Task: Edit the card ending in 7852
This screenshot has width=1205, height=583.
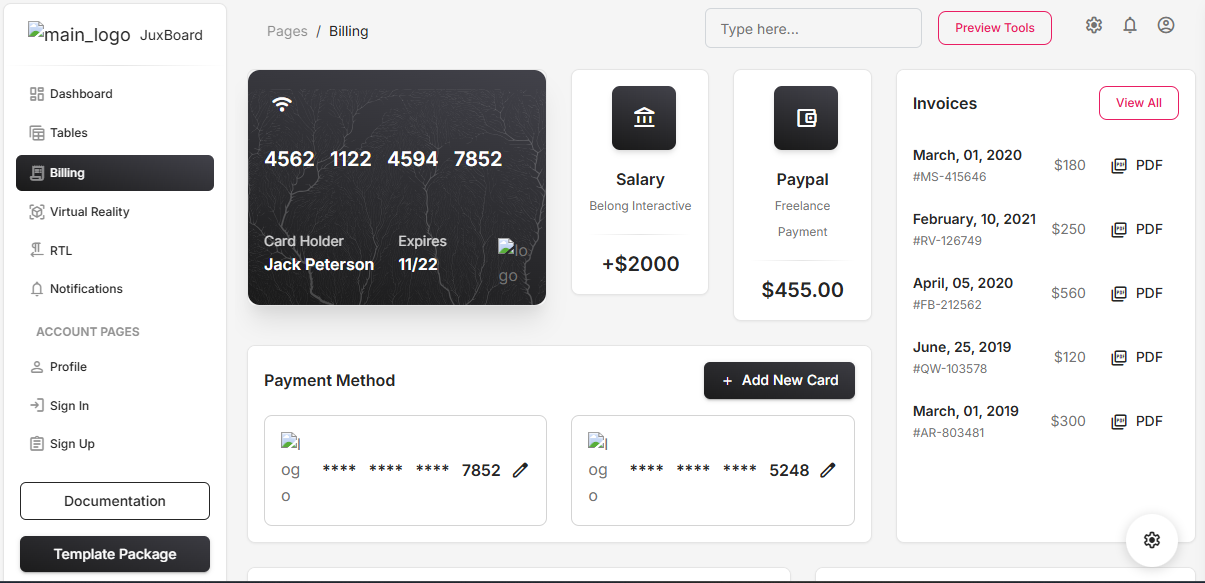Action: 520,470
